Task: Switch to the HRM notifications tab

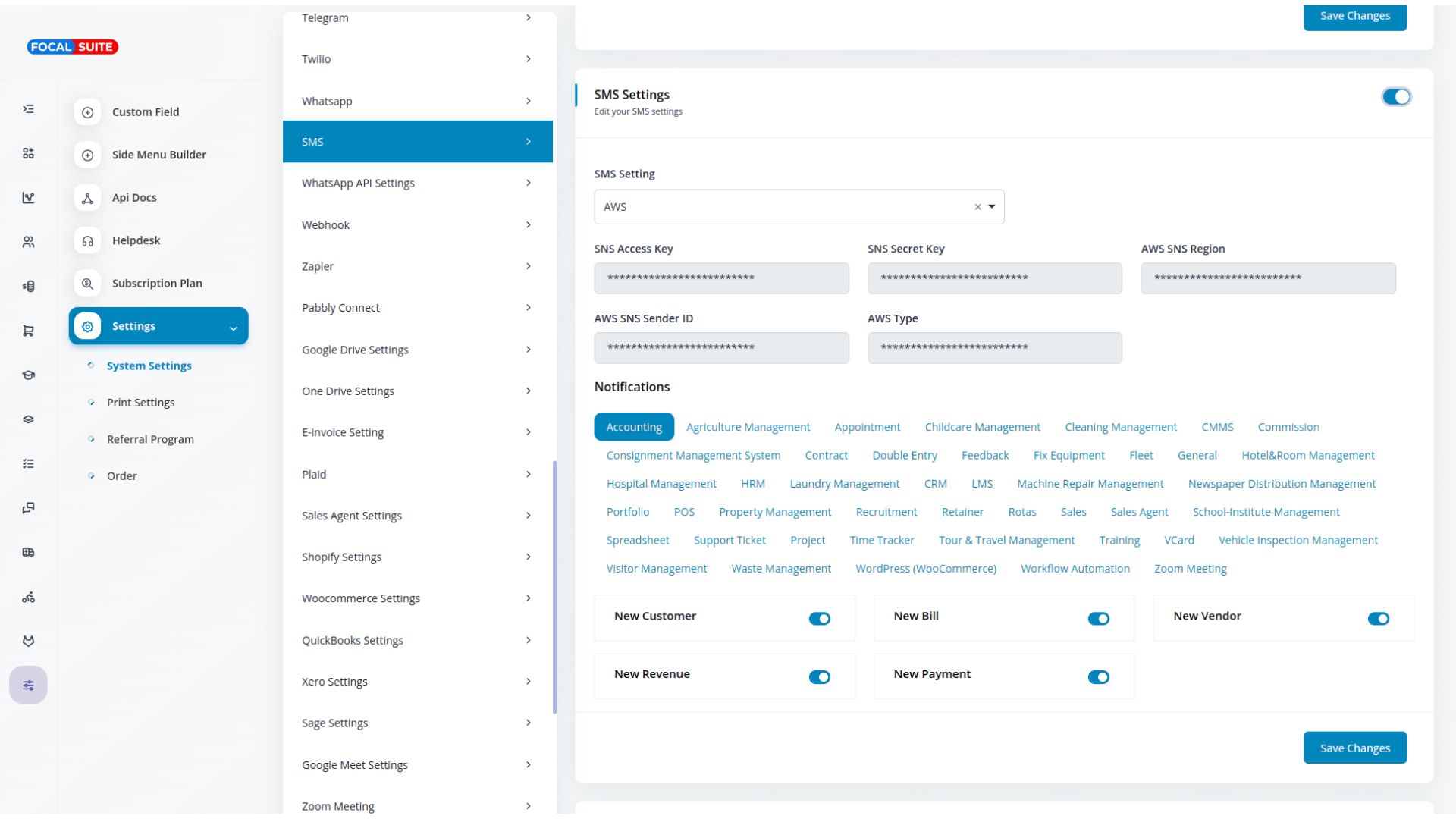Action: 752,484
